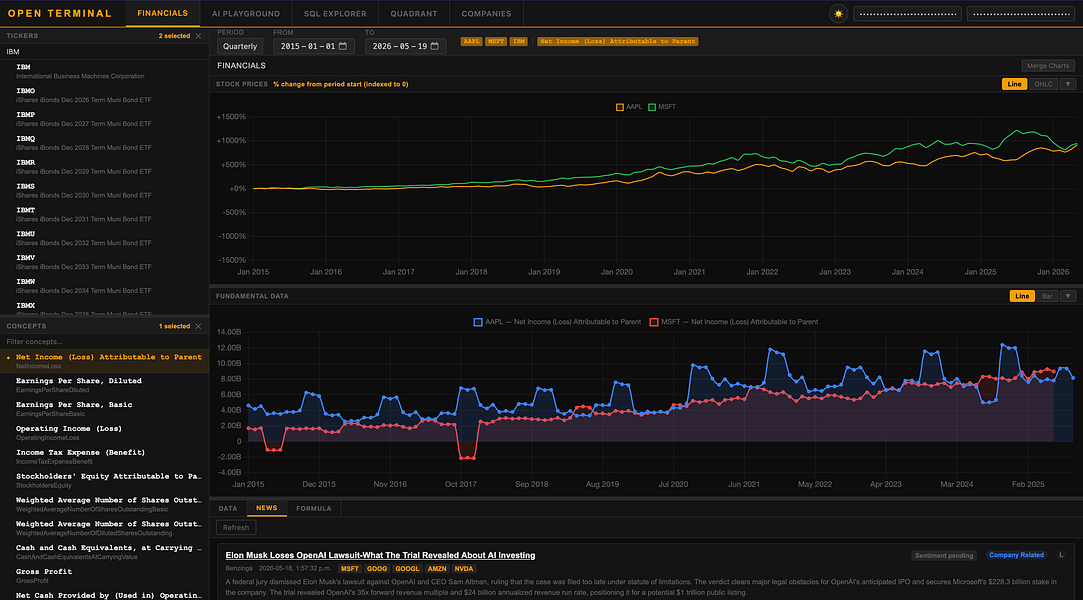Click the Merge Charts button

click(1048, 66)
